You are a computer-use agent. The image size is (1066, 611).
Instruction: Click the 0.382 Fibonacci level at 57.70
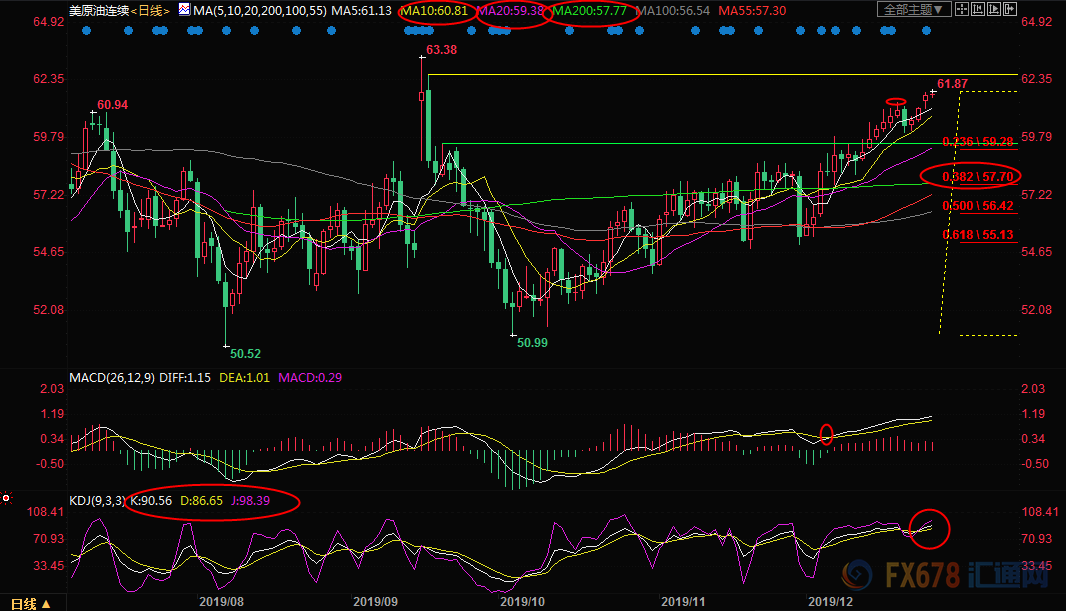pyautogui.click(x=978, y=177)
